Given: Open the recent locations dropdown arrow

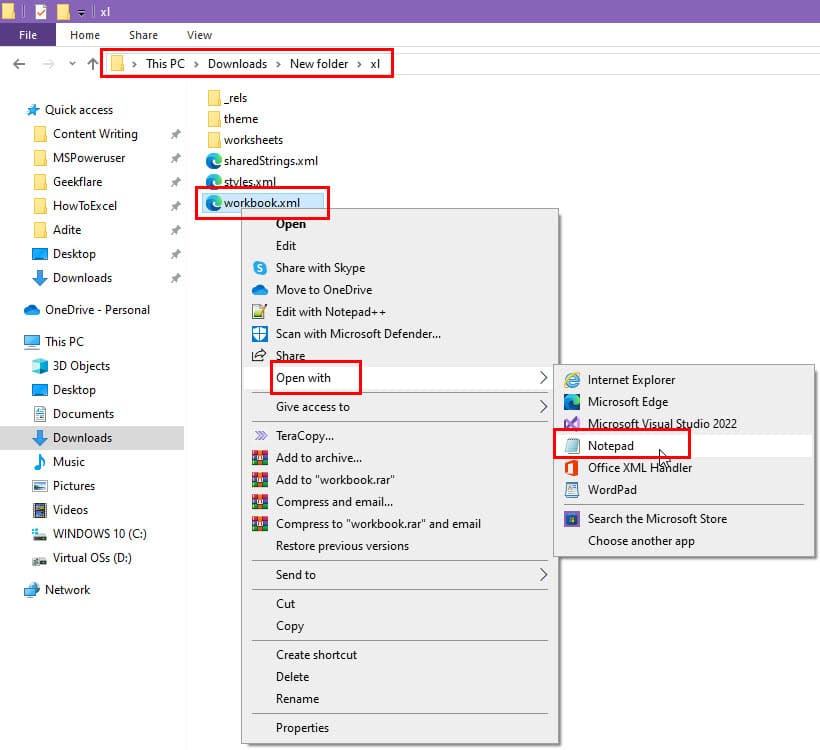Looking at the screenshot, I should click(x=72, y=64).
